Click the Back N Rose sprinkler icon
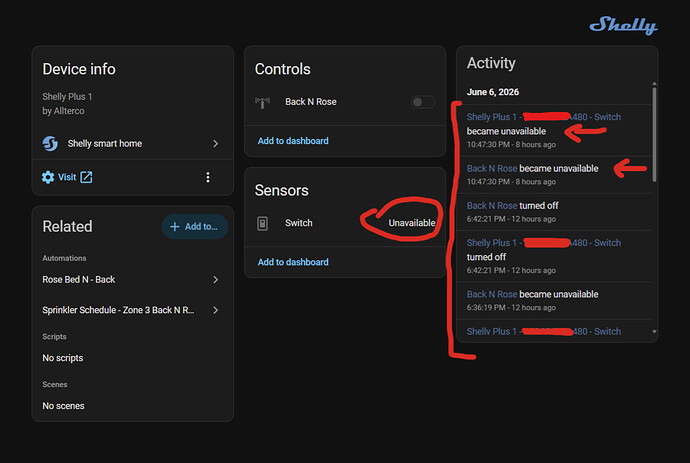 (262, 102)
